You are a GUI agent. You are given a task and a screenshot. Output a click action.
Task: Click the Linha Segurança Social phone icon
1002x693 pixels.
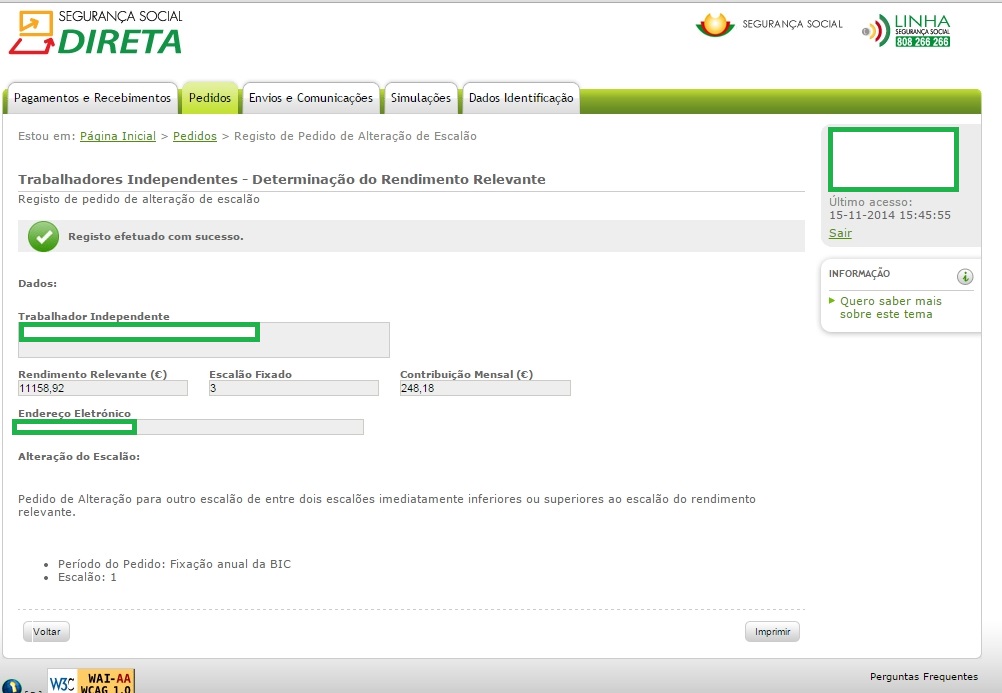(x=875, y=31)
